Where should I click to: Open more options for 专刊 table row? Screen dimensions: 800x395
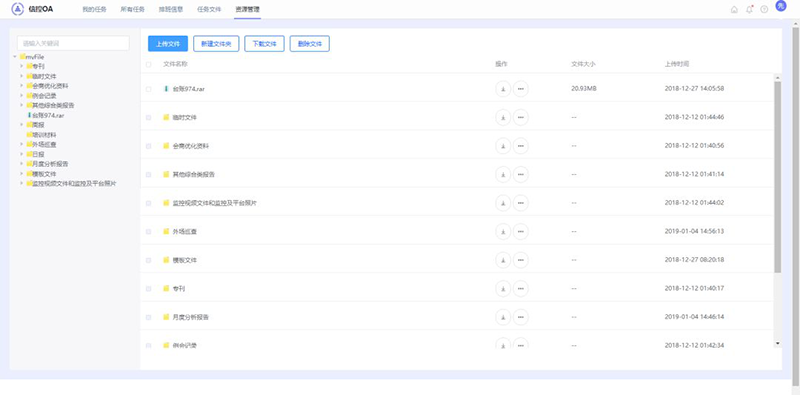coord(520,289)
